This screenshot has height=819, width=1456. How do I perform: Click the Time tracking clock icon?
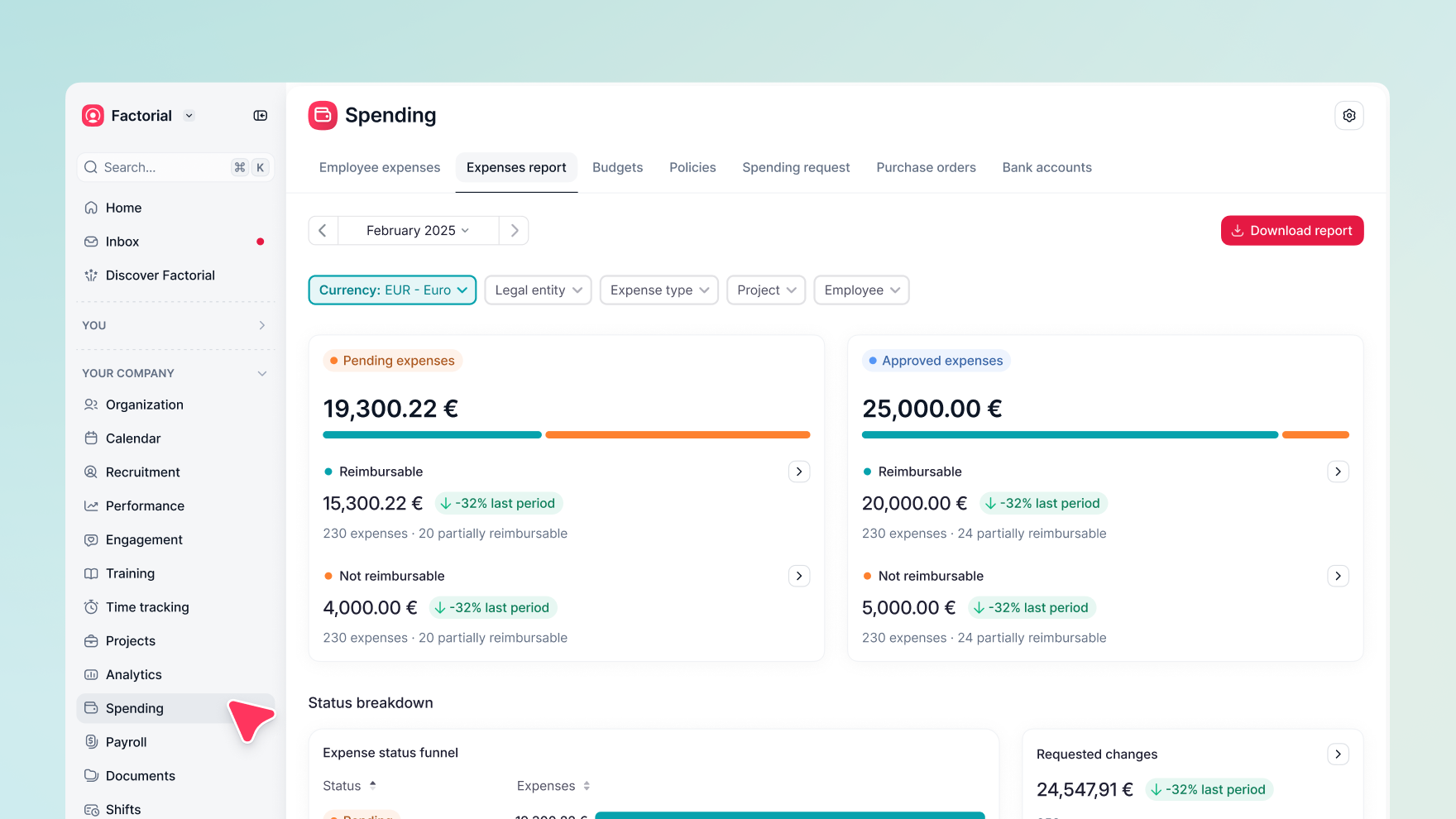coord(91,607)
